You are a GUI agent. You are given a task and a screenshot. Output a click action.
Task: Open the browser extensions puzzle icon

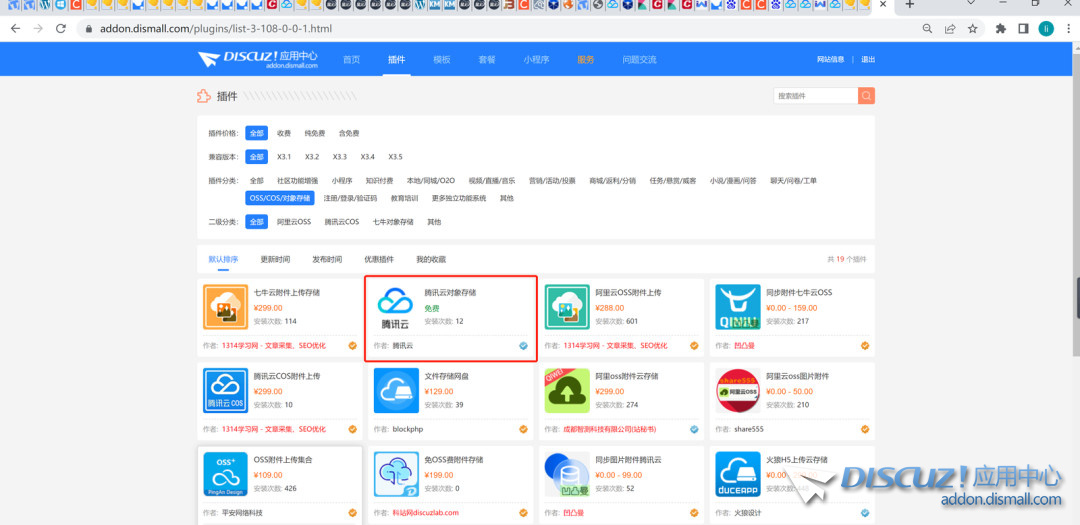(1000, 29)
